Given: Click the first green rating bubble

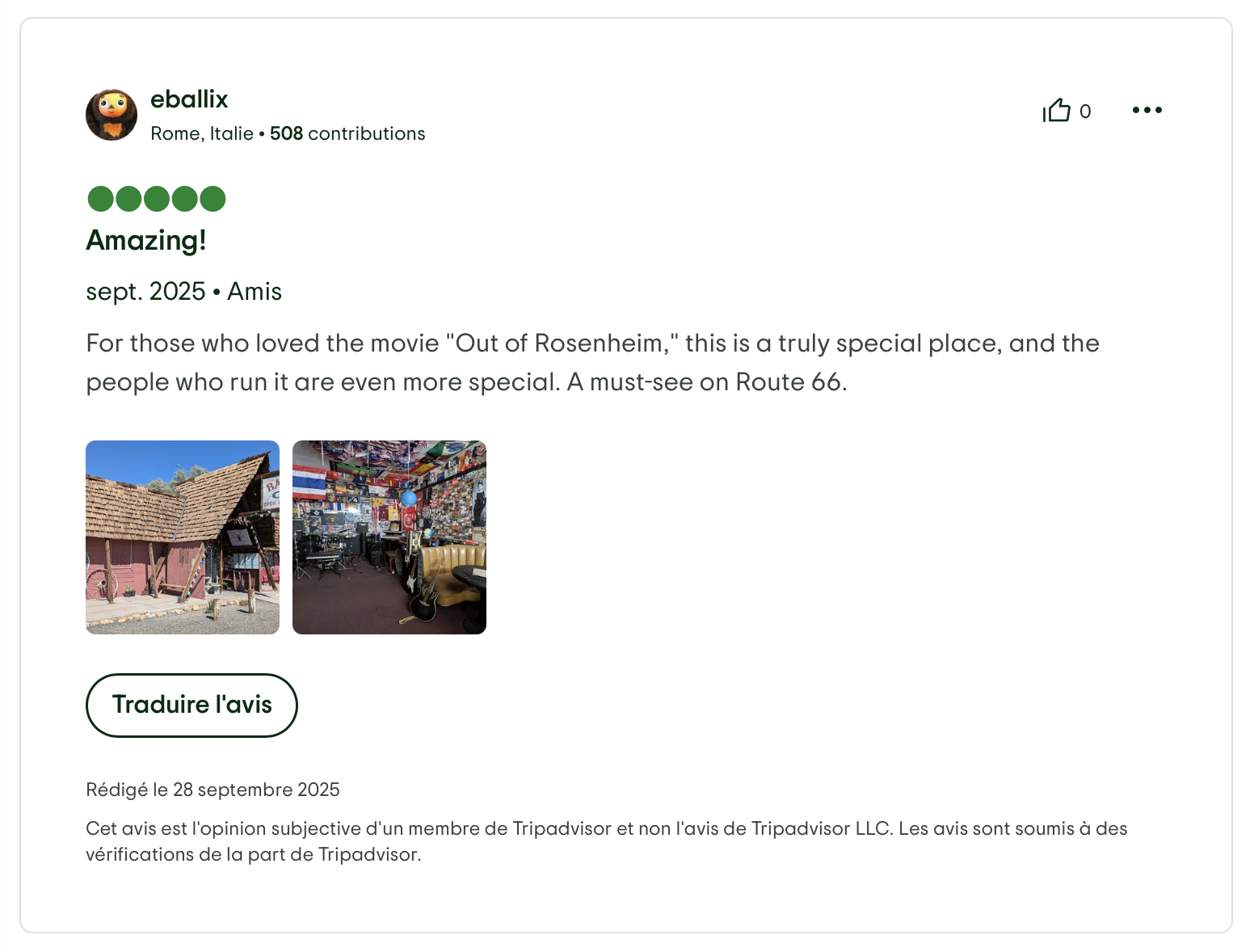Looking at the screenshot, I should pyautogui.click(x=100, y=199).
